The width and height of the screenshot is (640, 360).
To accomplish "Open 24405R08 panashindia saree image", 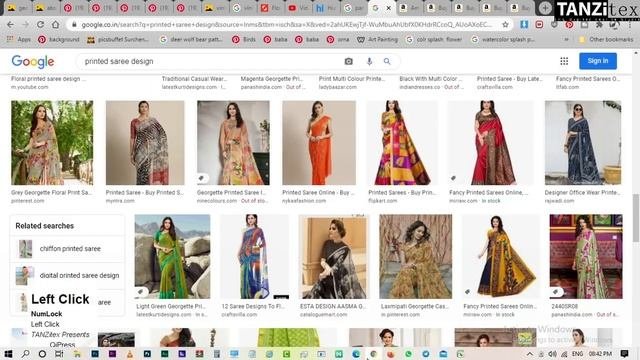I will 586,256.
